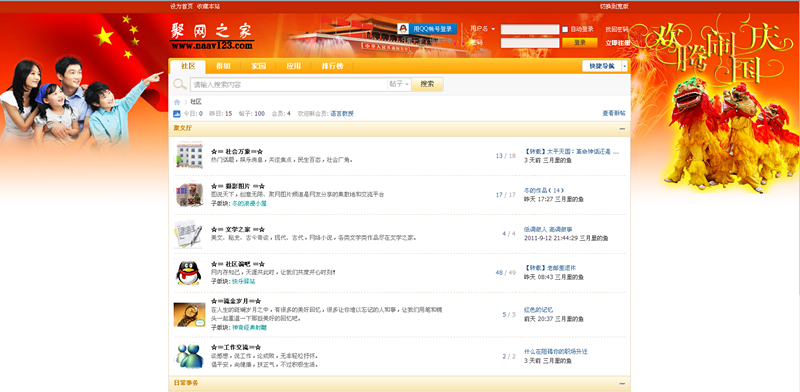
Task: Open the ☆═ 社区聊吧 ═☆ forum title
Action: pos(238,264)
